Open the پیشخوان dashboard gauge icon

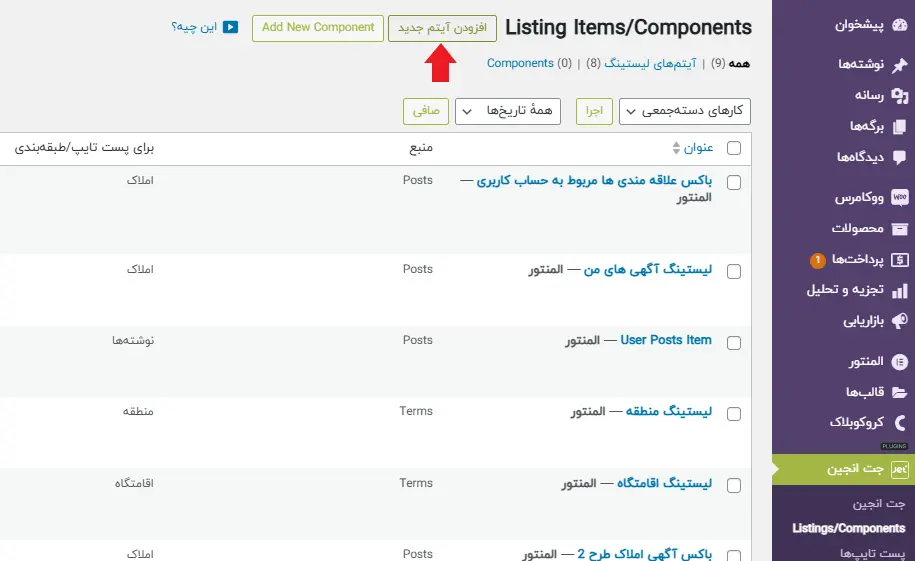tap(899, 25)
